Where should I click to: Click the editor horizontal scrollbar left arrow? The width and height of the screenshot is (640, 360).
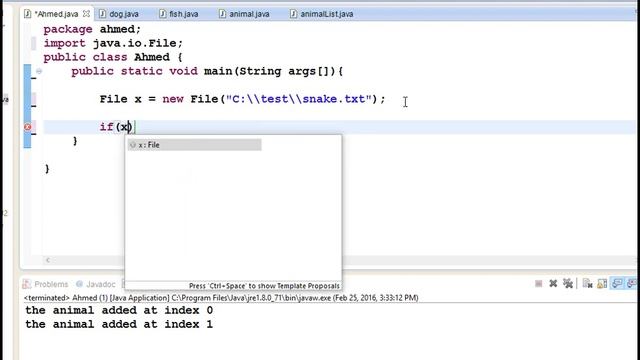coord(48,260)
